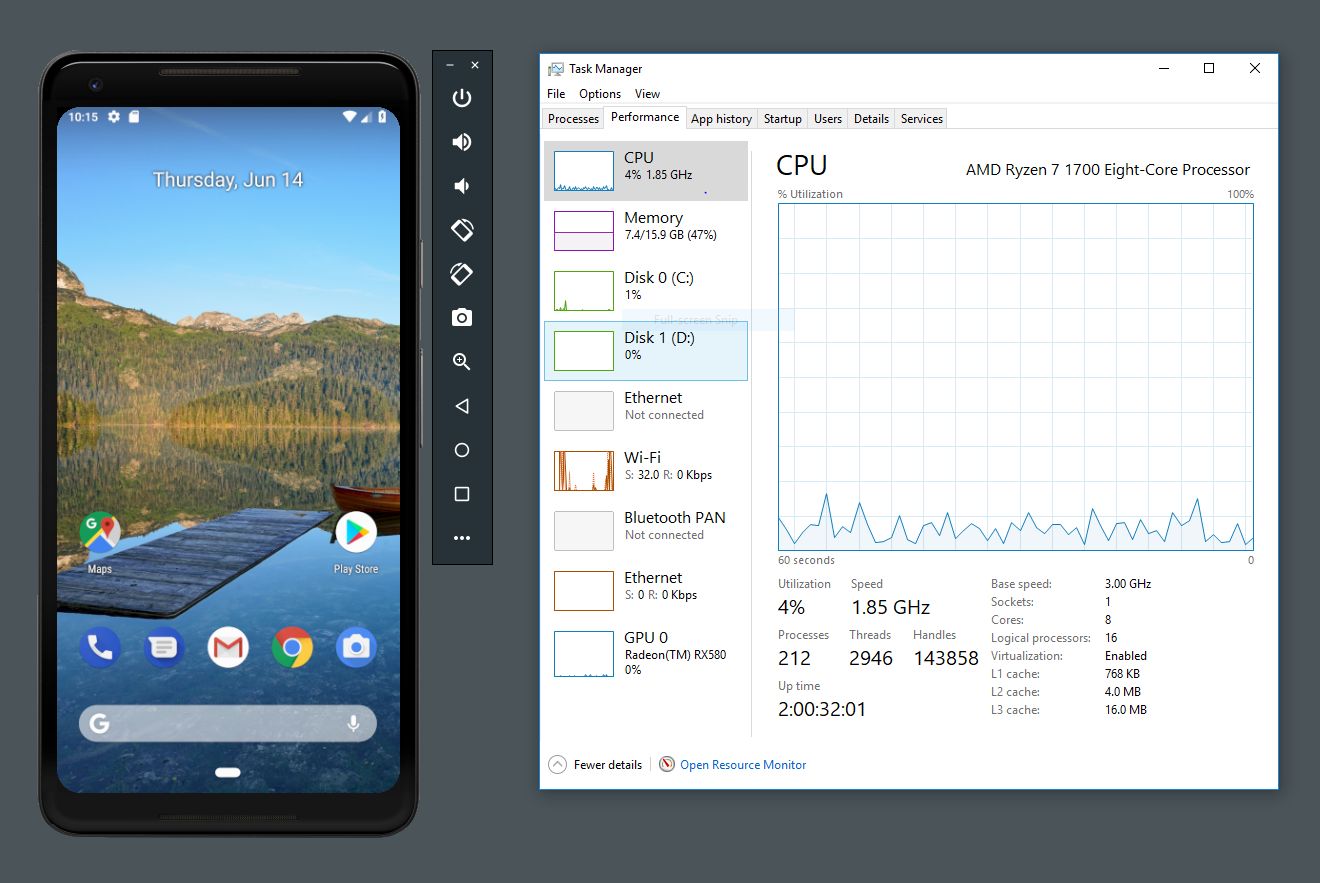The width and height of the screenshot is (1320, 883).
Task: Tap the Android back navigation icon
Action: pyautogui.click(x=461, y=406)
